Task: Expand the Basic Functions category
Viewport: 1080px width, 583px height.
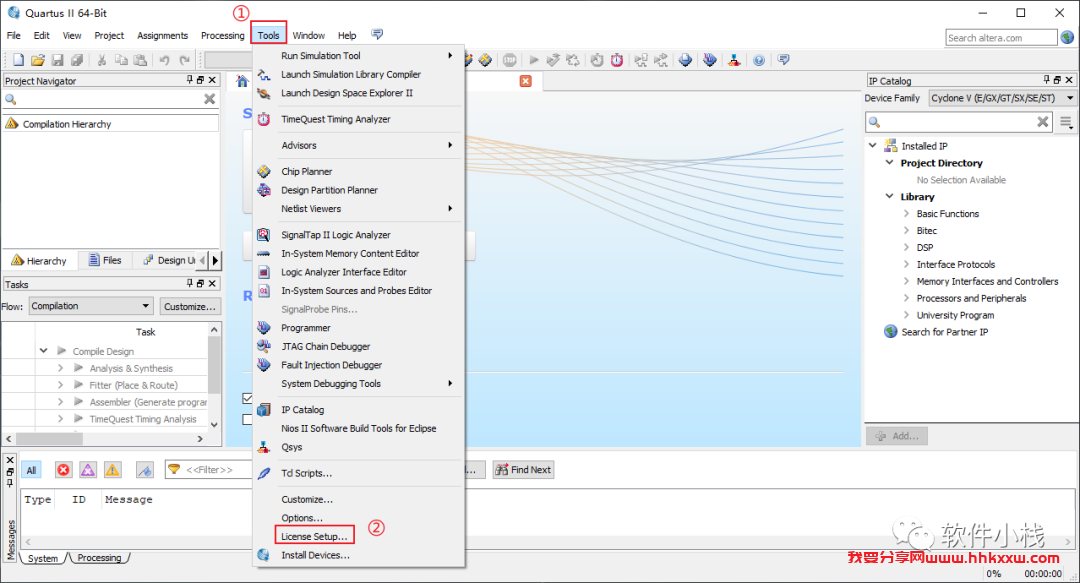Action: (x=906, y=214)
